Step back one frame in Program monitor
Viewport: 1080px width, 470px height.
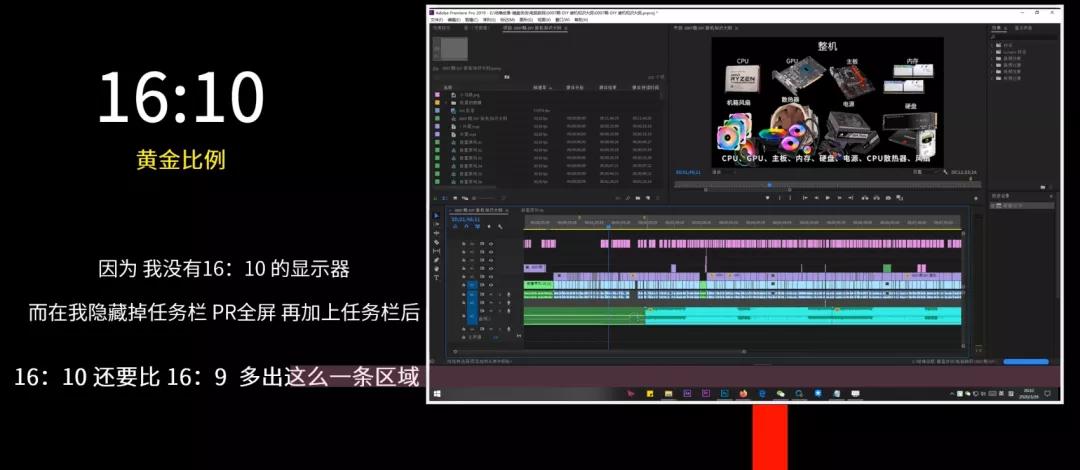coord(816,198)
